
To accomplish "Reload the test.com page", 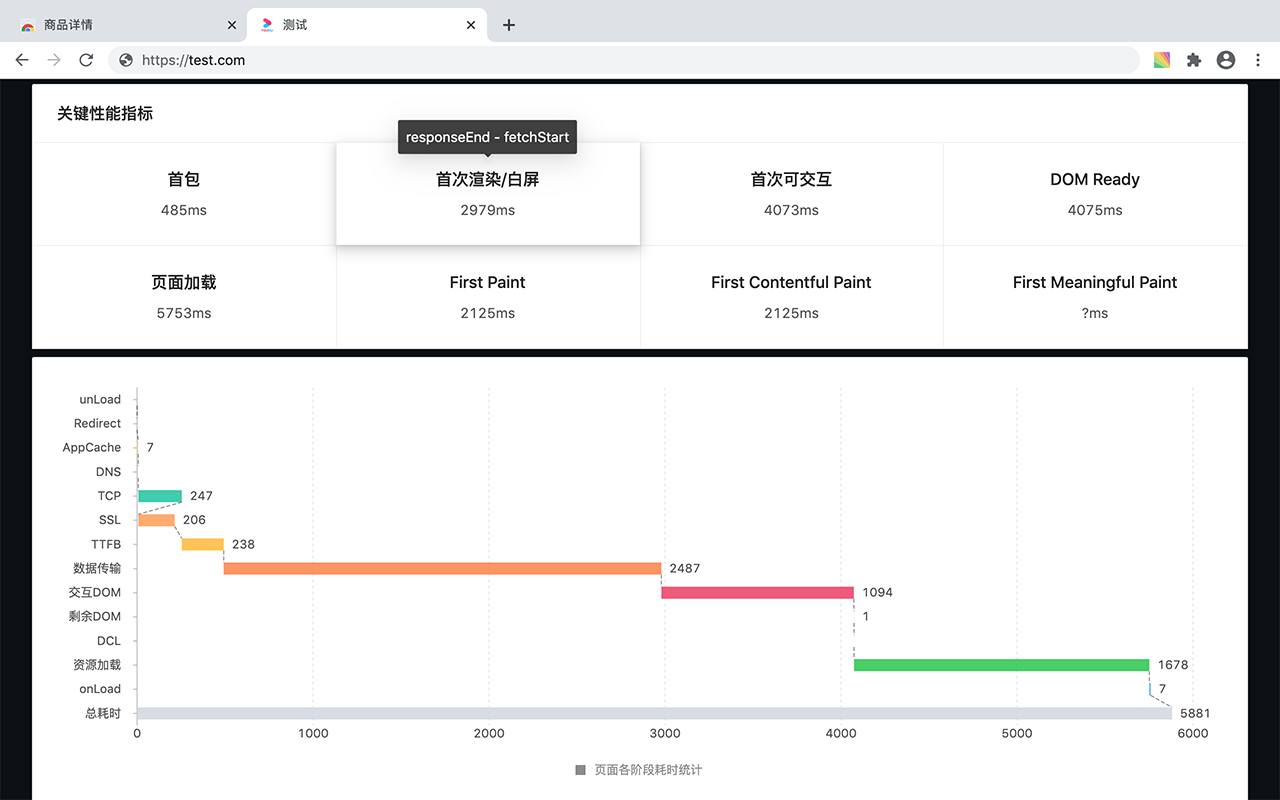I will point(86,60).
